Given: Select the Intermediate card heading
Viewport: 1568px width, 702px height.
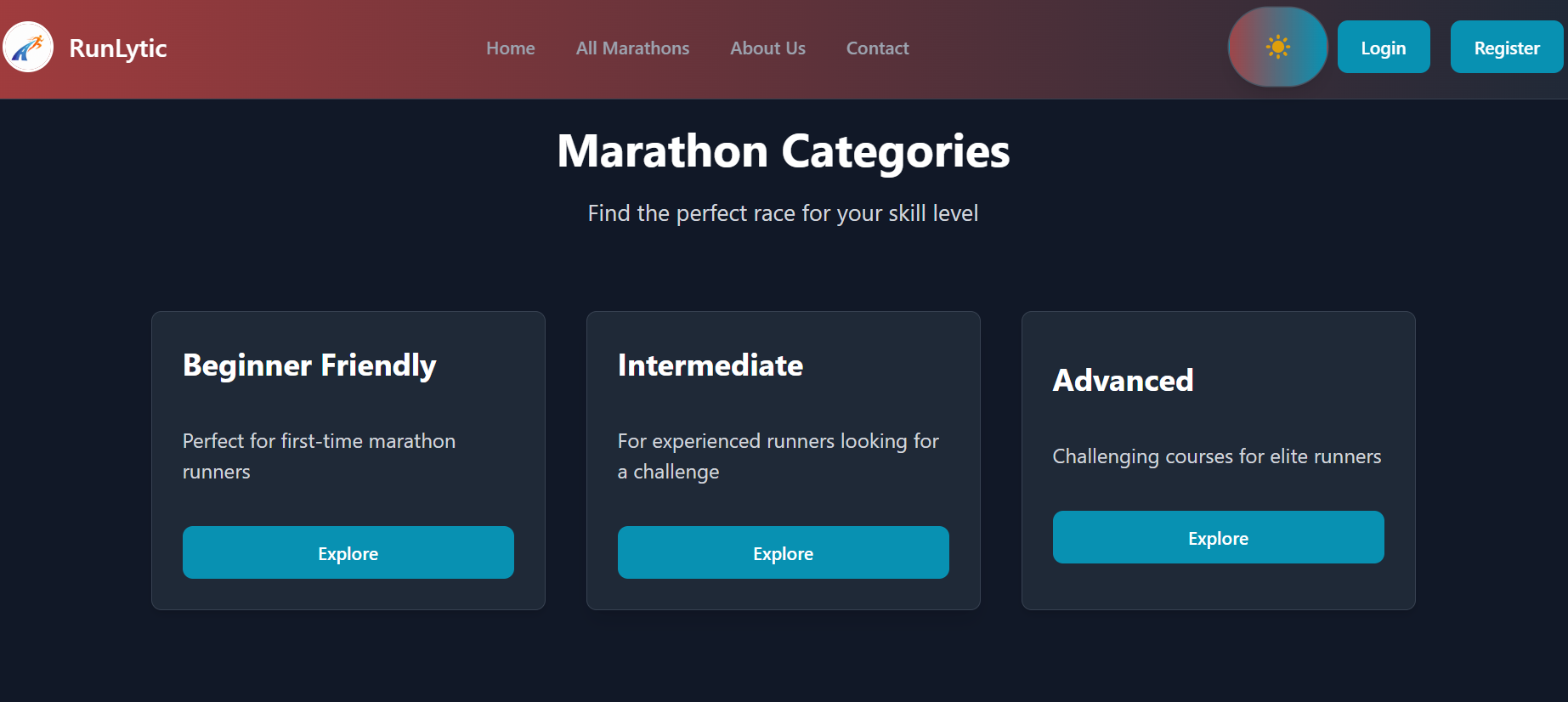Looking at the screenshot, I should click(x=710, y=365).
